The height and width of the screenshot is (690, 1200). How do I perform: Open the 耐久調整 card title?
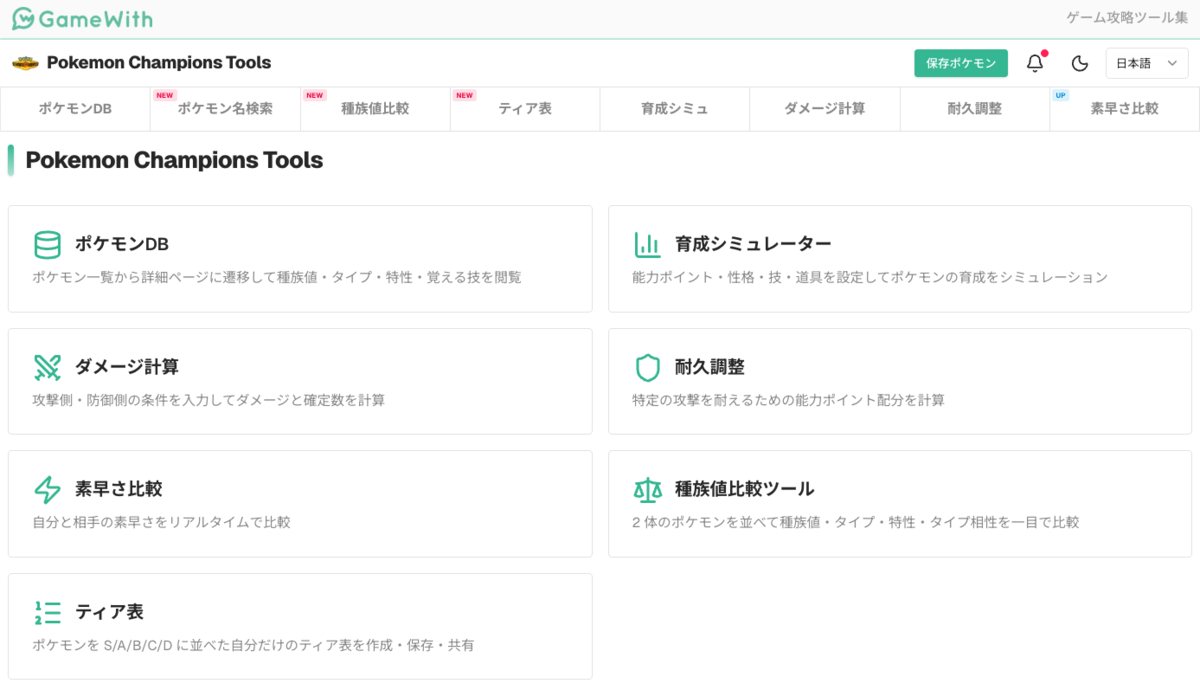tap(710, 367)
